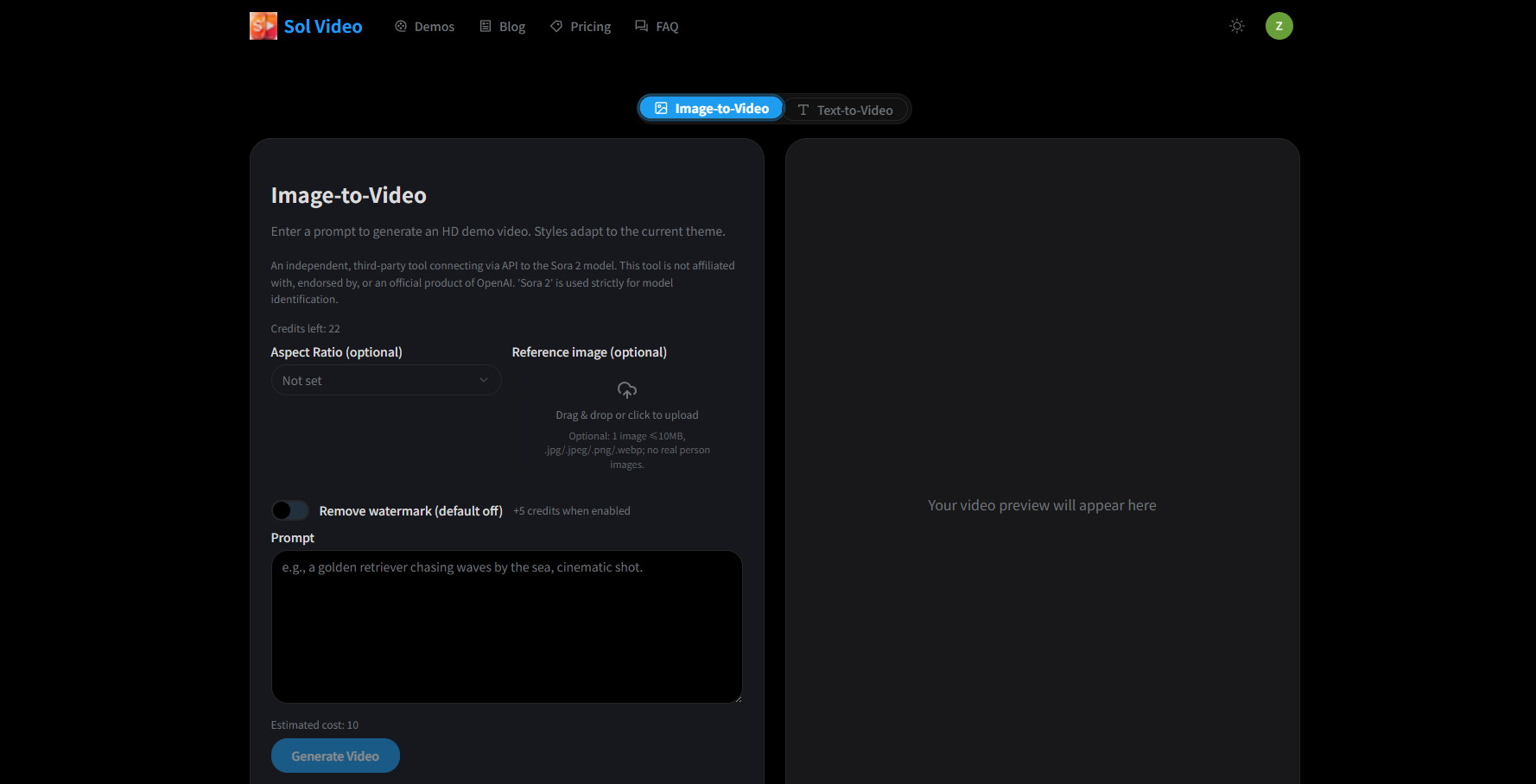Image resolution: width=1536 pixels, height=784 pixels.
Task: Switch to the Text-to-Video tab
Action: (x=845, y=110)
